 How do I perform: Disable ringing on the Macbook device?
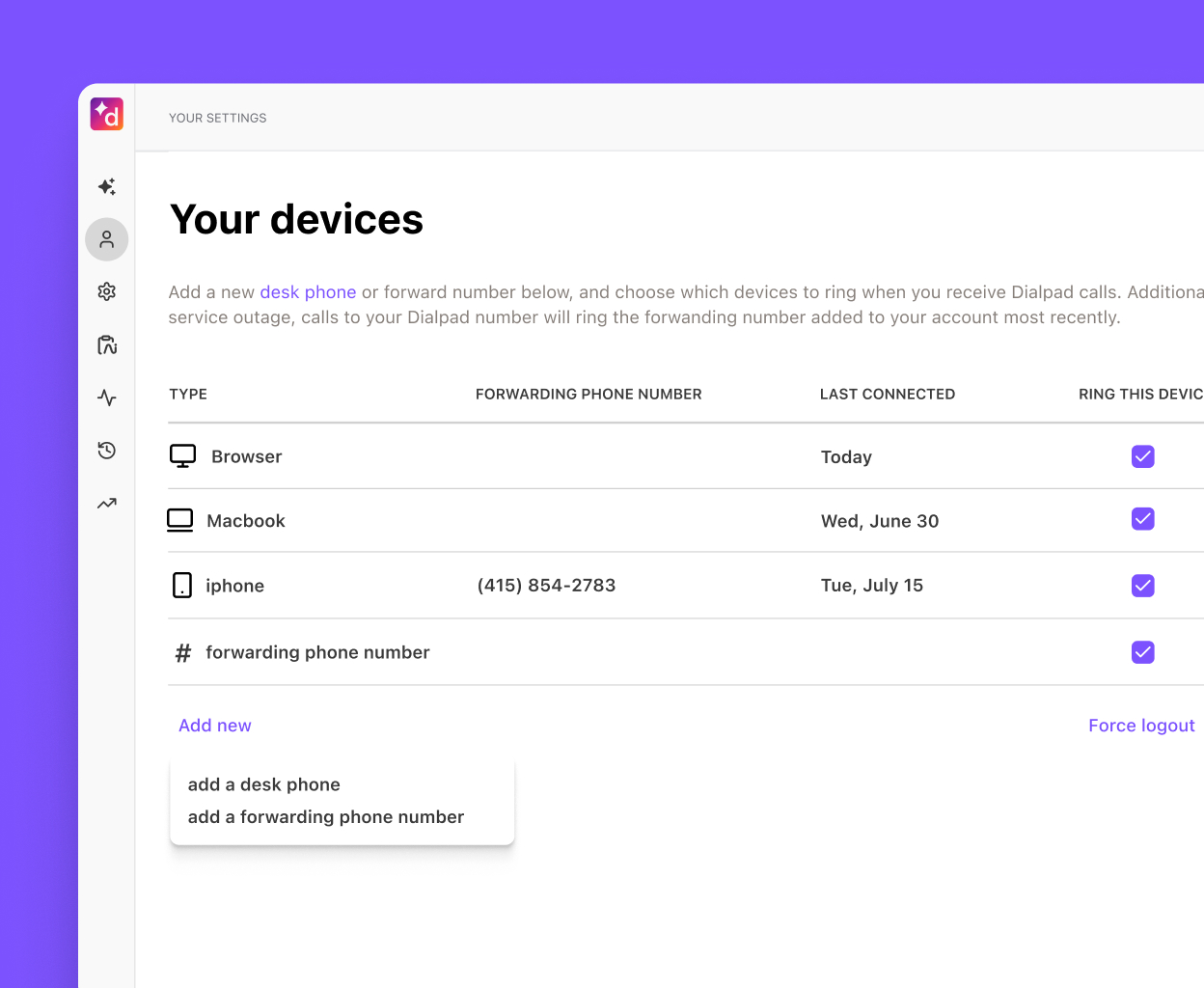point(1143,519)
